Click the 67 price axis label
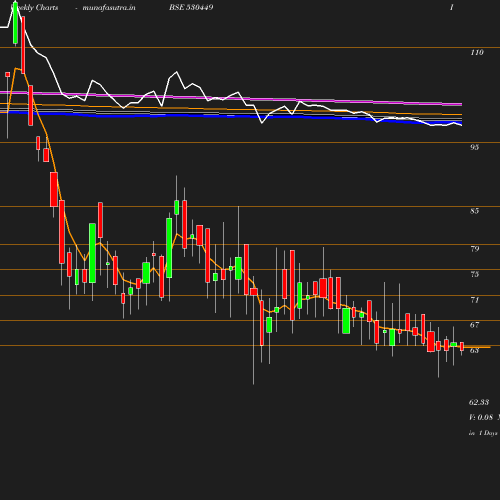The width and height of the screenshot is (500, 500). click(475, 325)
